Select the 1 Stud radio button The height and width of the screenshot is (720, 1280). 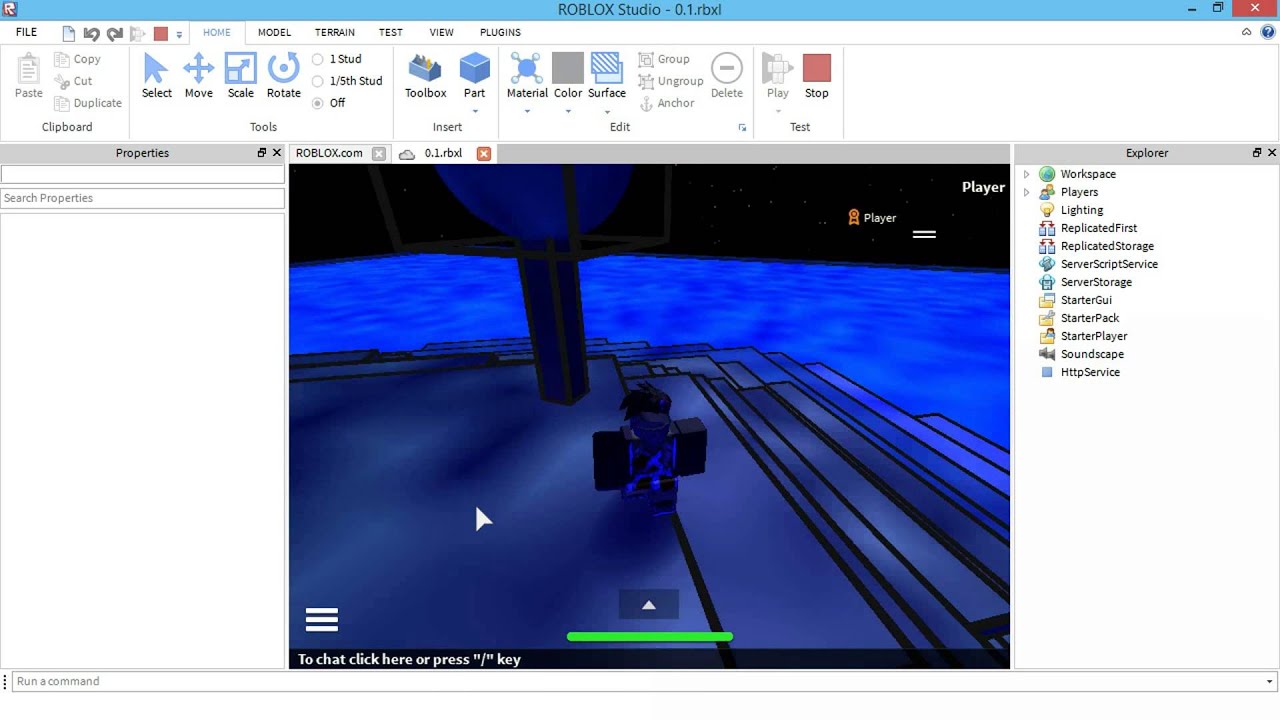(x=318, y=59)
